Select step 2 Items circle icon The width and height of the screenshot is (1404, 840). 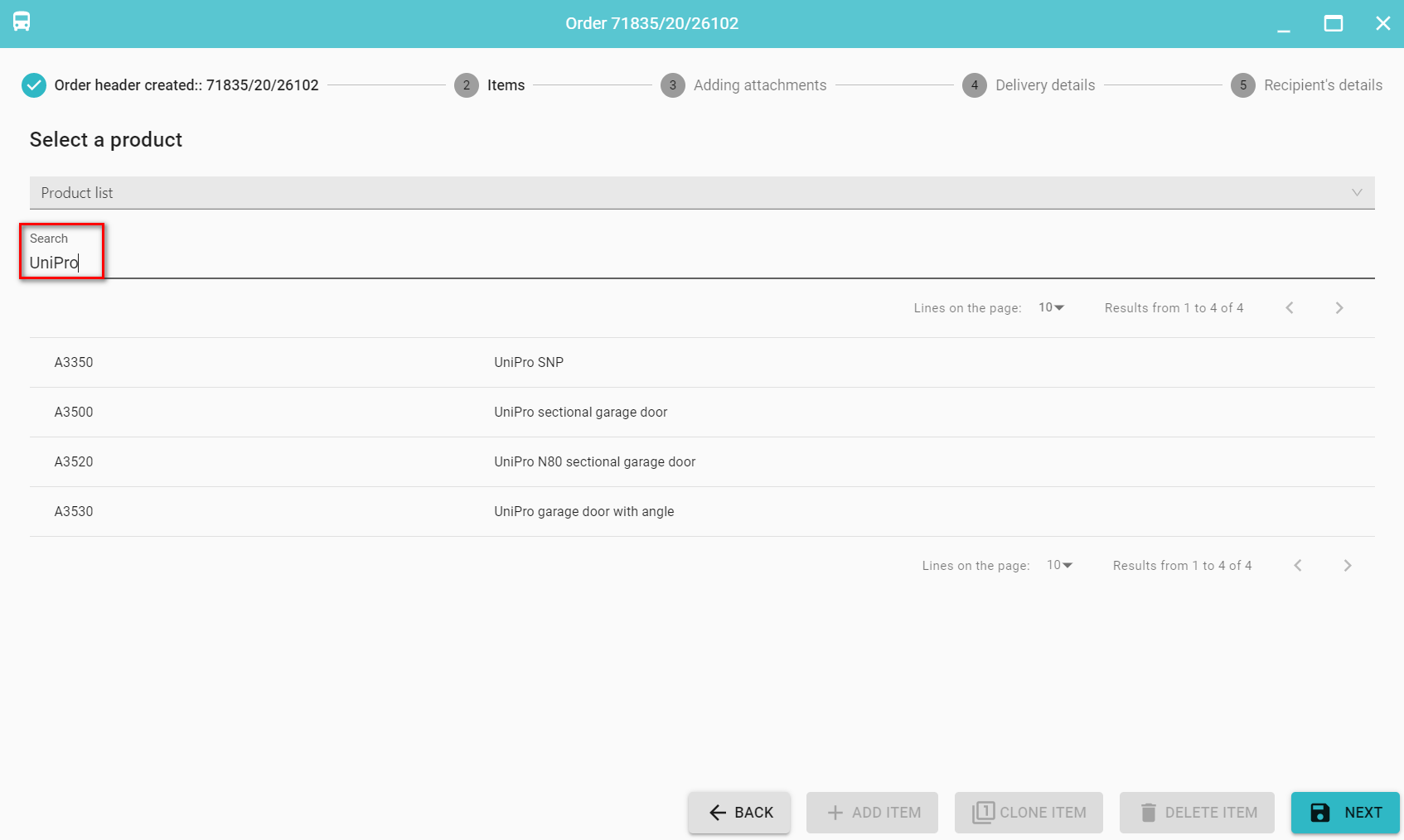(467, 85)
